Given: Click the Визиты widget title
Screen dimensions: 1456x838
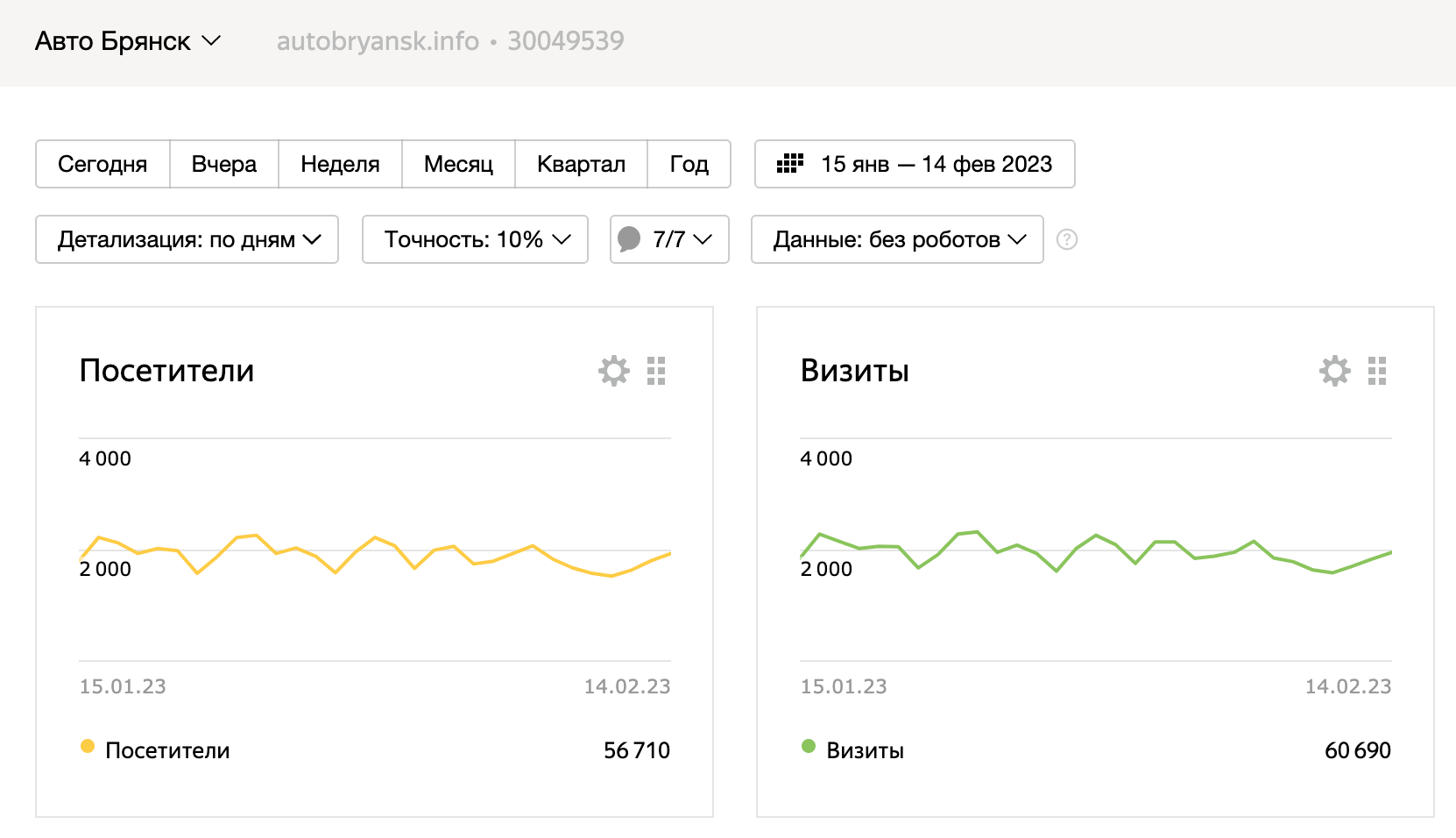Looking at the screenshot, I should point(854,371).
